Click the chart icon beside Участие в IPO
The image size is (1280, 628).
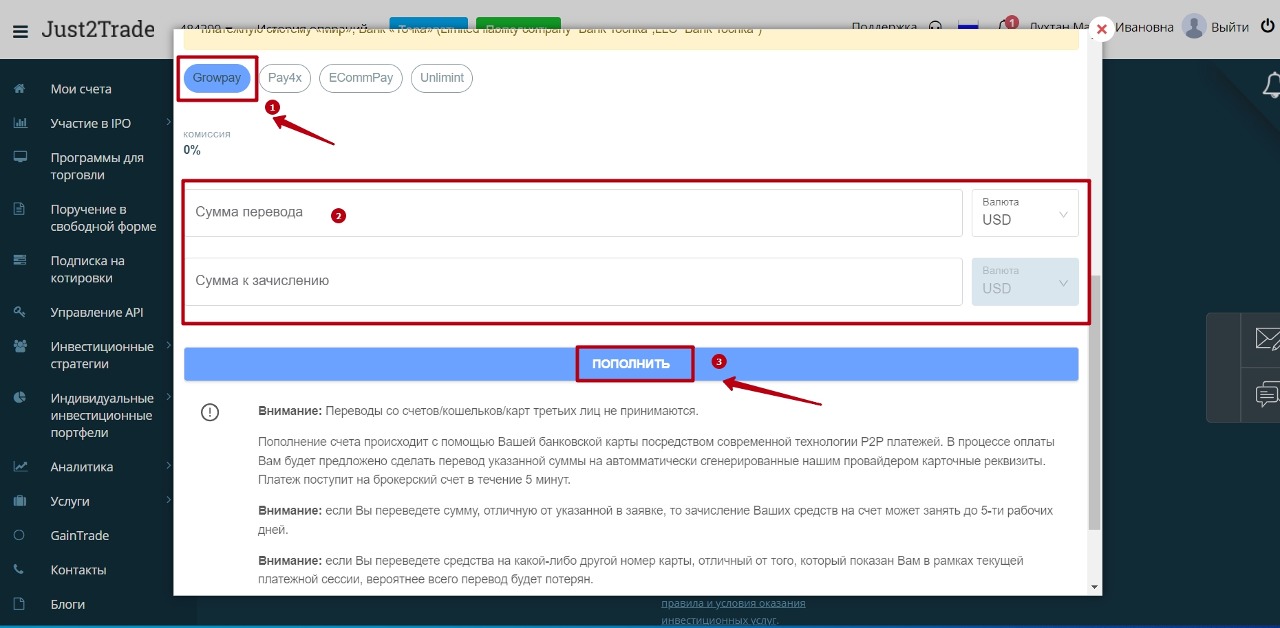click(x=19, y=123)
